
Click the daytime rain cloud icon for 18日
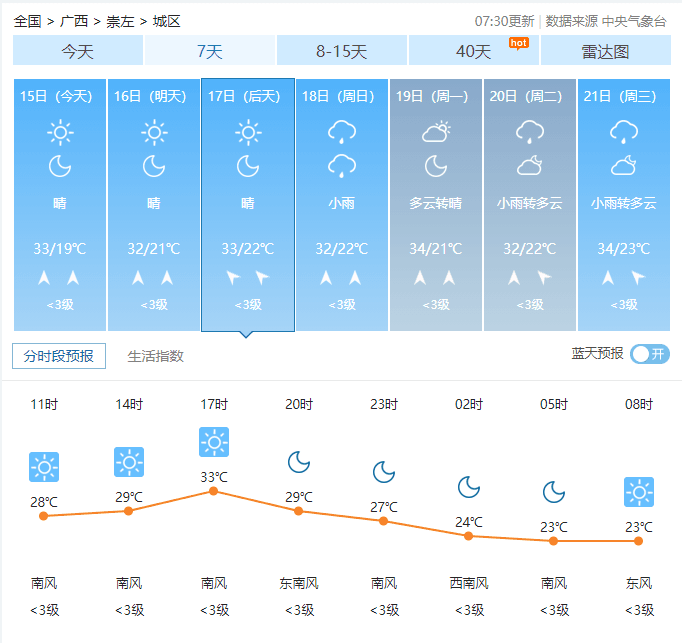click(x=342, y=132)
